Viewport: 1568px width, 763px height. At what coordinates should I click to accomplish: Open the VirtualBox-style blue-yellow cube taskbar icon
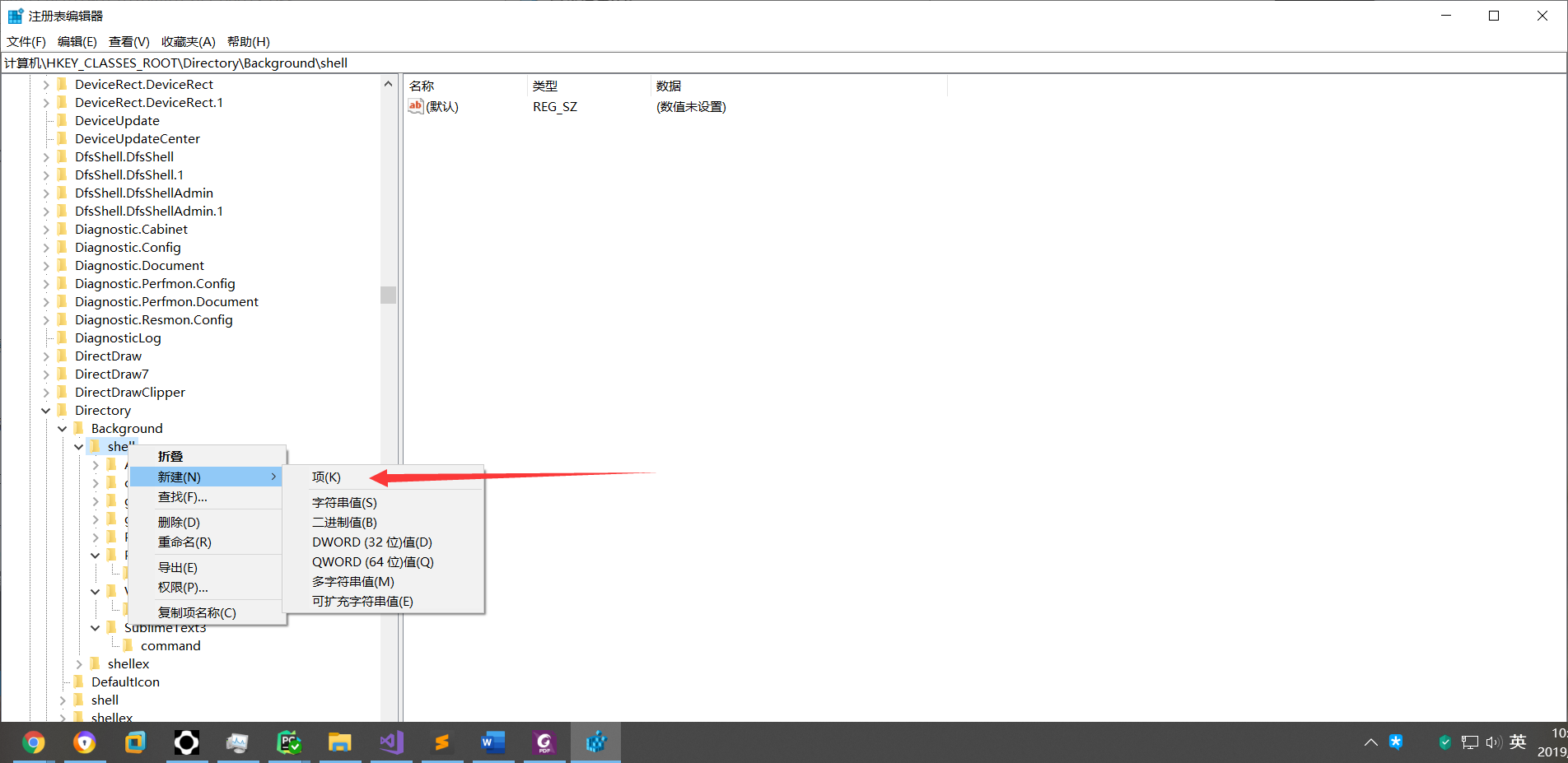[x=135, y=742]
